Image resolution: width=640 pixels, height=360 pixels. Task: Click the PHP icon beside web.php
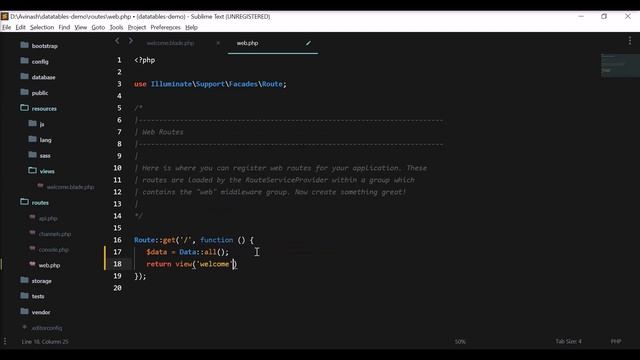(32, 264)
